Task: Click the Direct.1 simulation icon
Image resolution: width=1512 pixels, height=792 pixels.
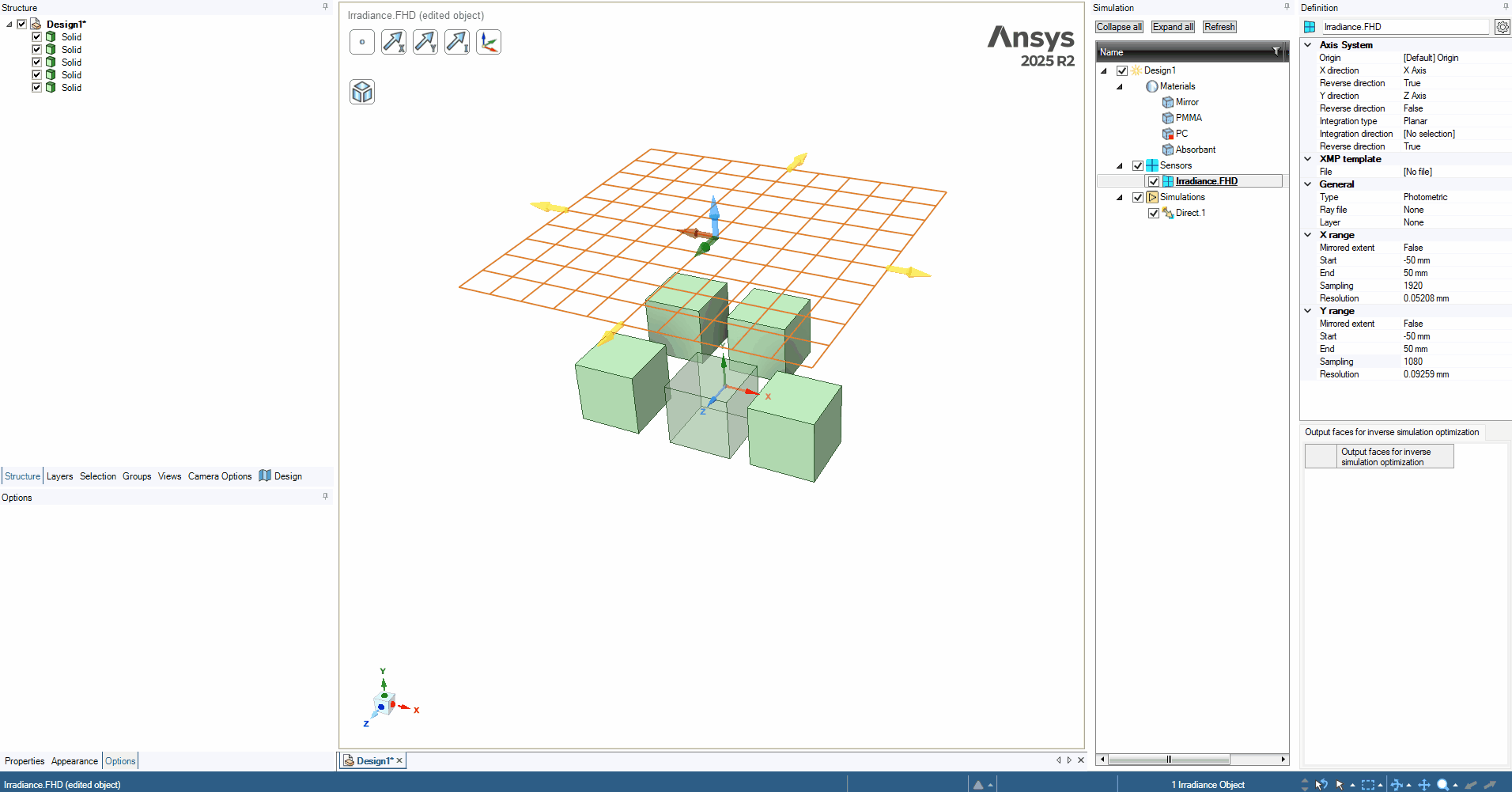Action: point(1167,213)
